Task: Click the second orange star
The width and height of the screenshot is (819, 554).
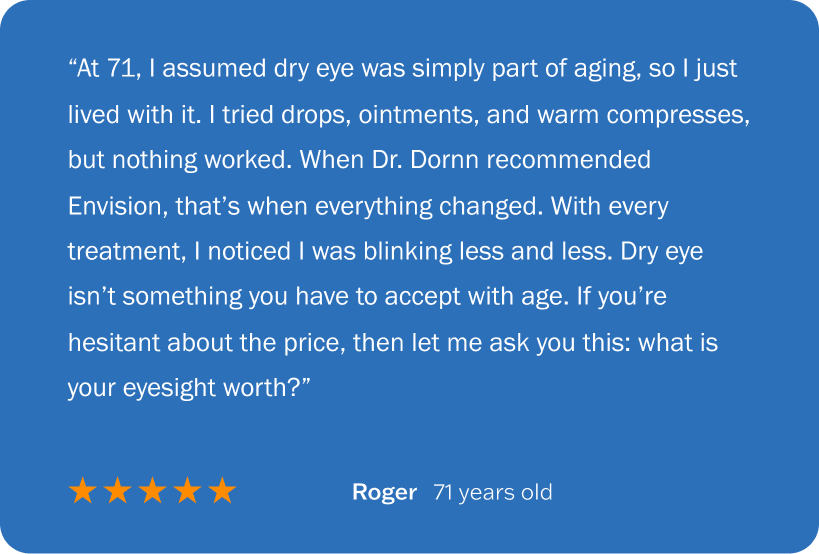Action: click(x=118, y=491)
